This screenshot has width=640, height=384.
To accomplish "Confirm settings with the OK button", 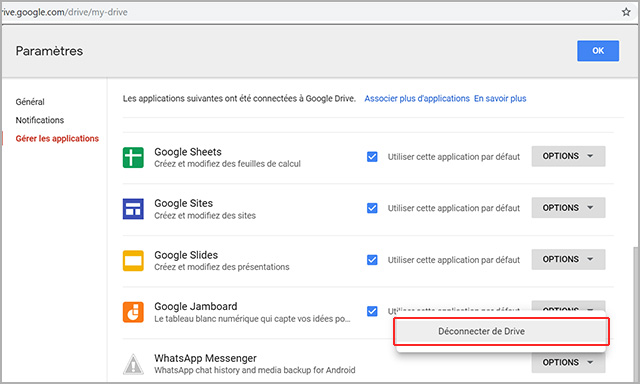I will [x=598, y=51].
